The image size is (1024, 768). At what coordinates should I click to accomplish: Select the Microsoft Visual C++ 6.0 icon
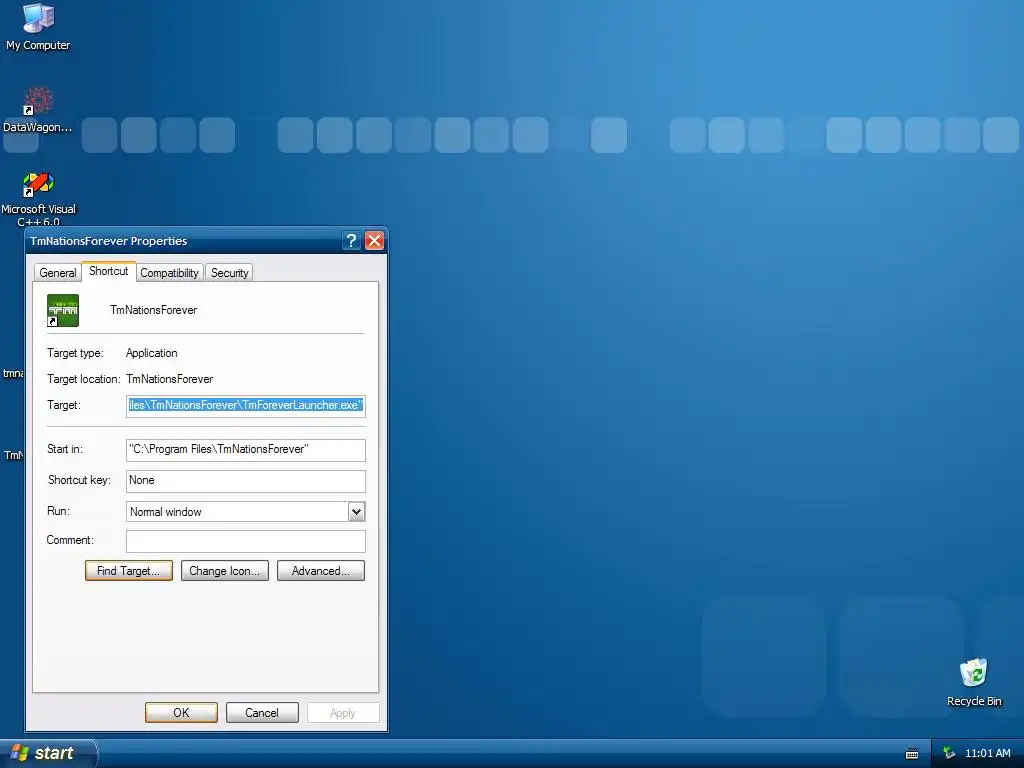[38, 198]
